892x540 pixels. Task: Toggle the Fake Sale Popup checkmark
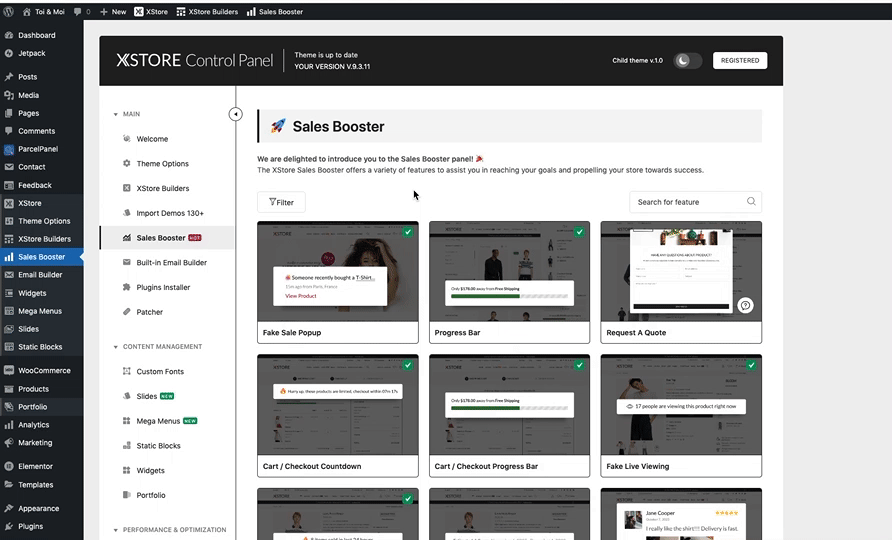point(408,232)
